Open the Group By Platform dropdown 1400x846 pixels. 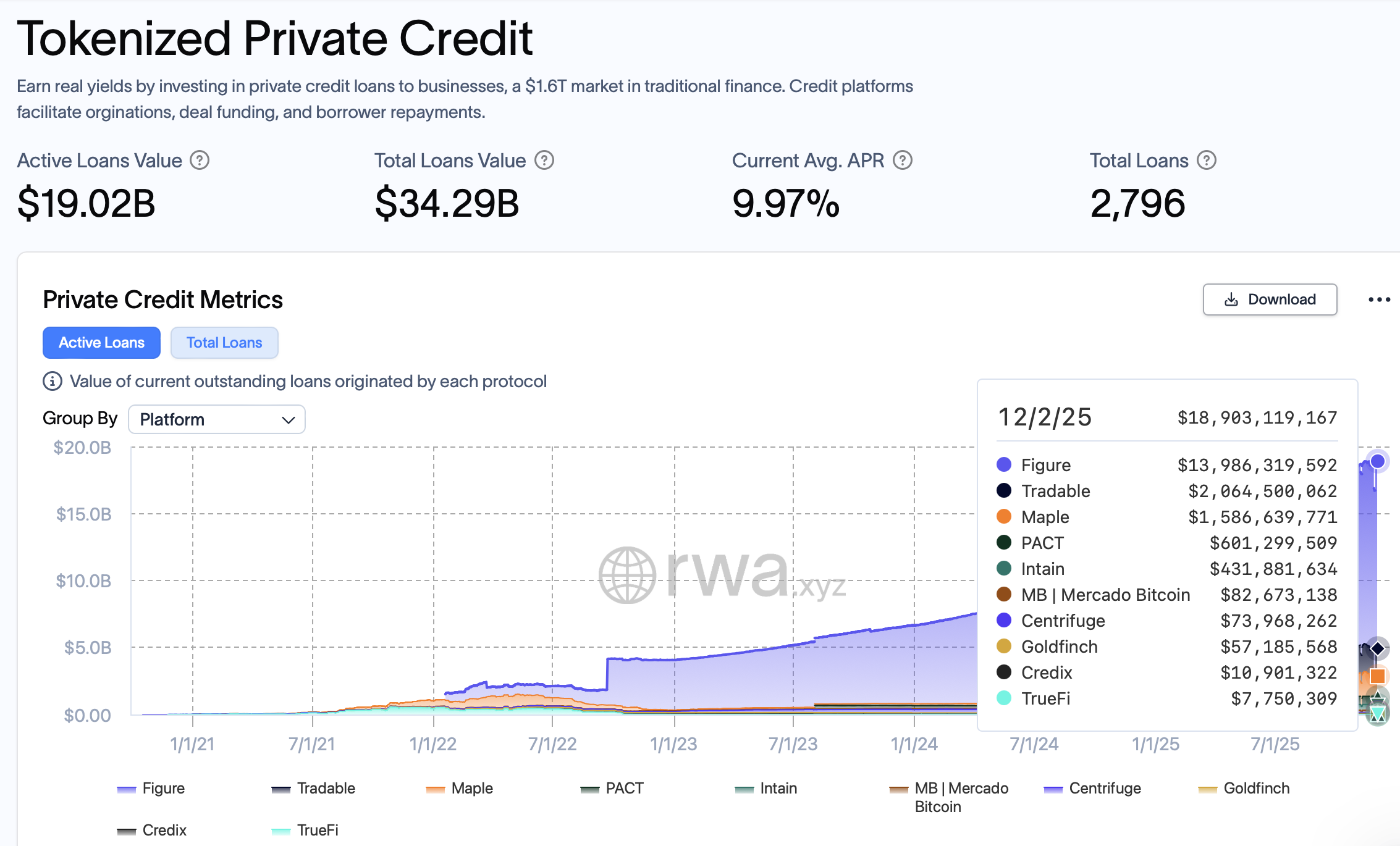click(x=216, y=419)
